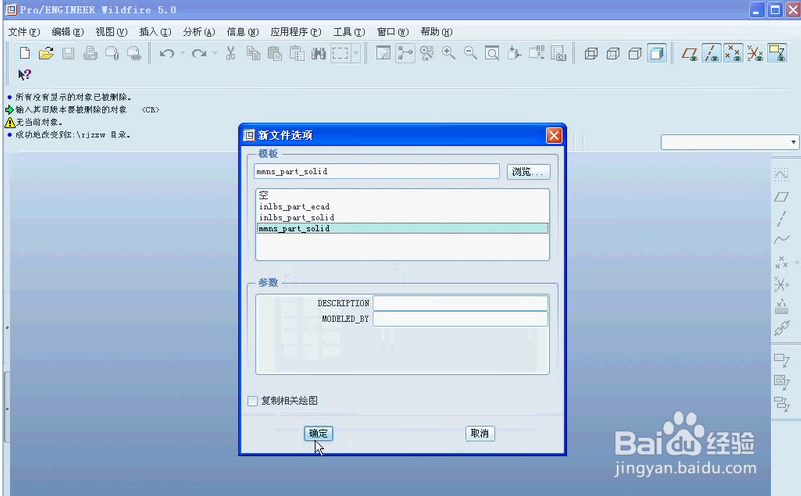Select the inlbs_part_ecad template
The image size is (801, 496).
(403, 206)
